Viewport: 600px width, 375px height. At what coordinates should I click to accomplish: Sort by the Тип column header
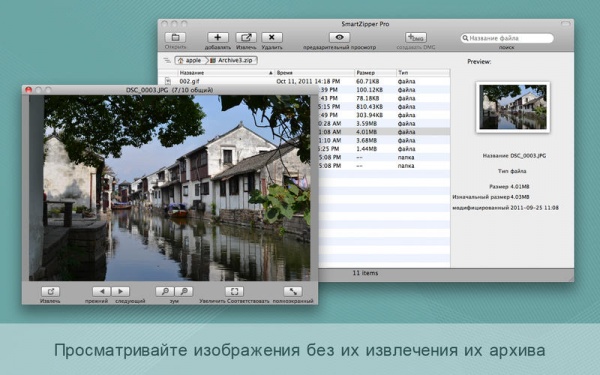tap(423, 72)
